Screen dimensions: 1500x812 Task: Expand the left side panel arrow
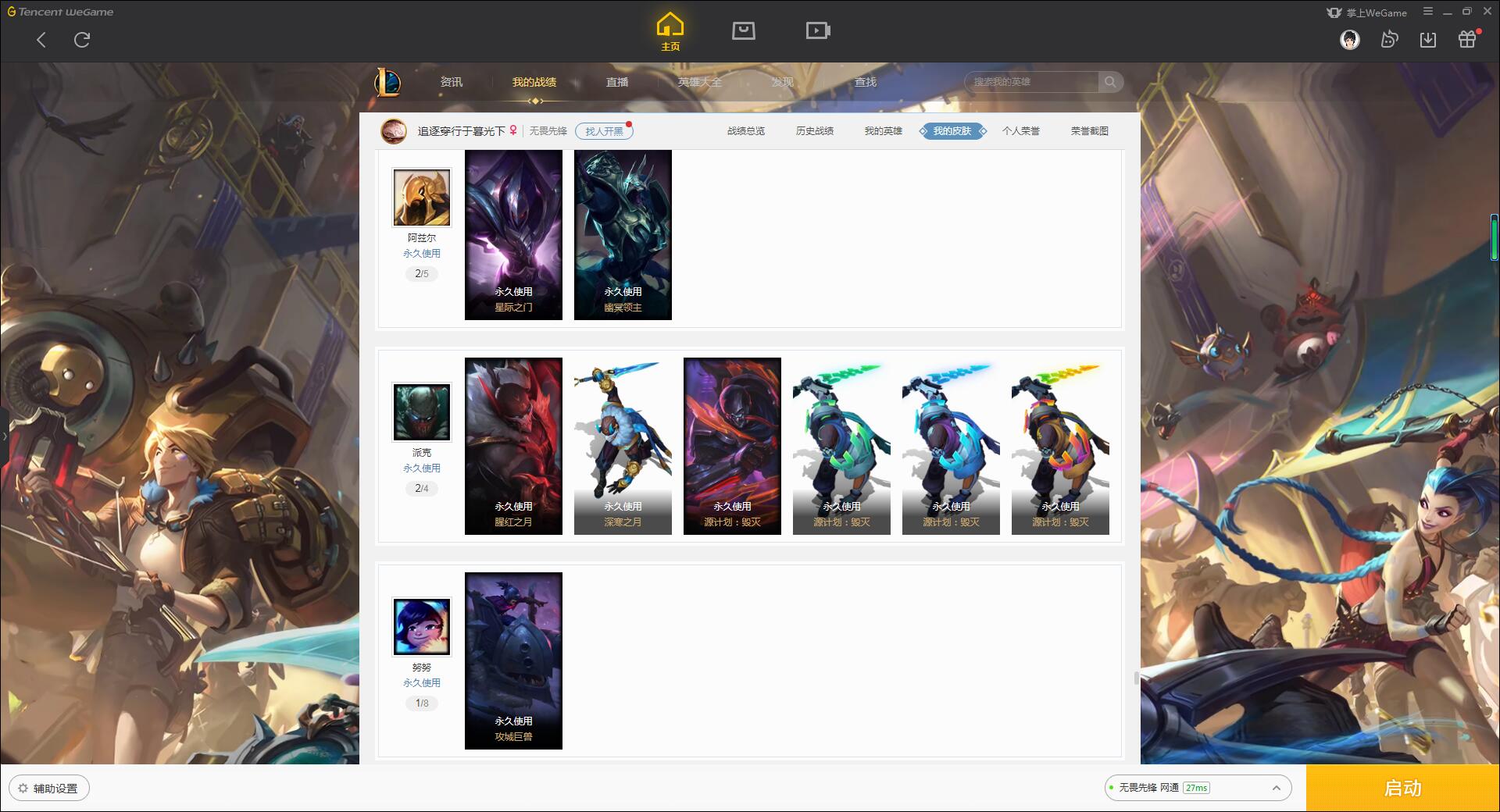(4, 436)
